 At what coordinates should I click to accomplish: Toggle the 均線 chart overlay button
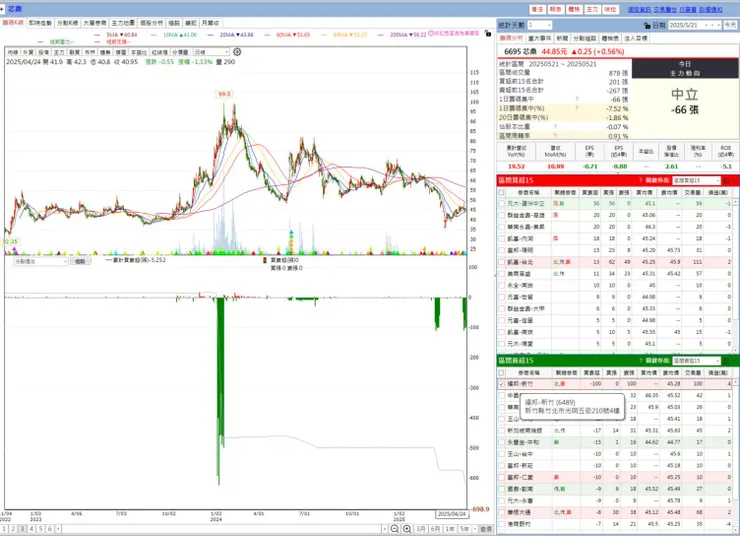click(13, 52)
